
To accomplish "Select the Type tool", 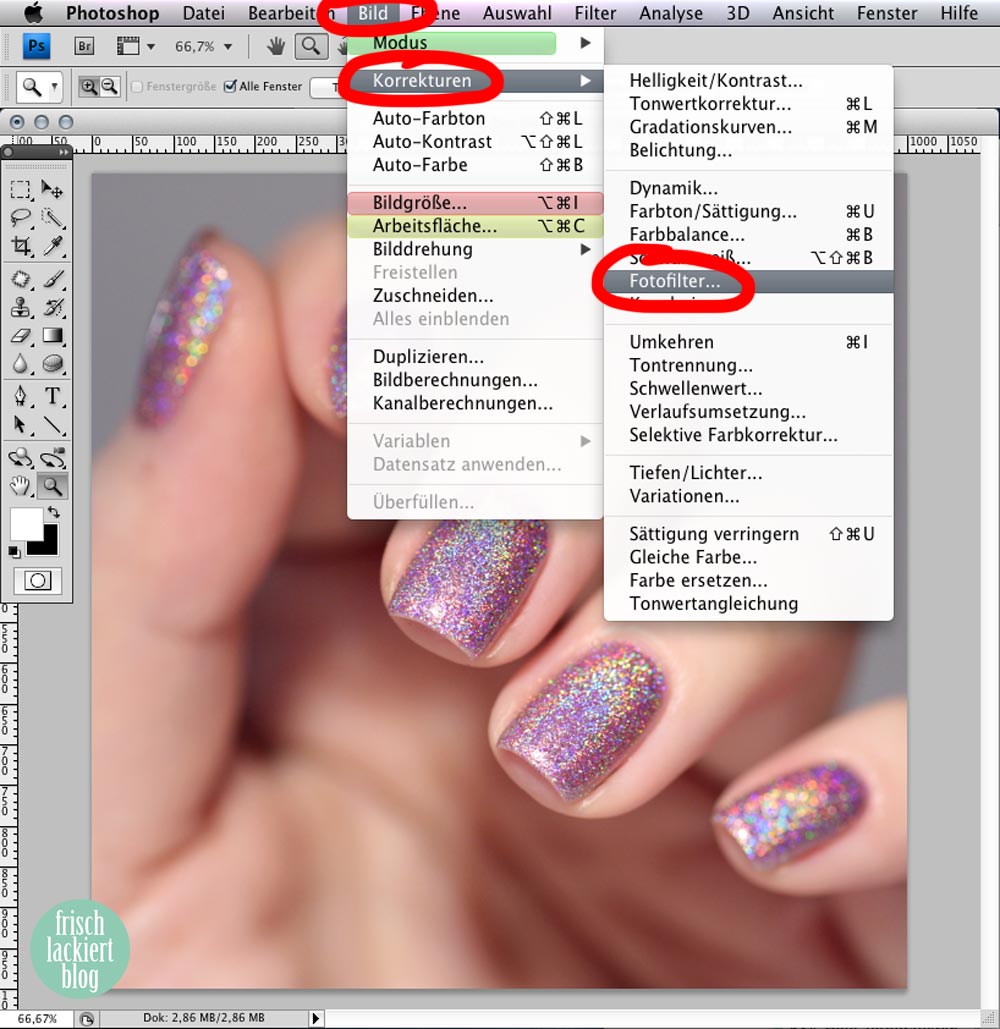I will 52,396.
